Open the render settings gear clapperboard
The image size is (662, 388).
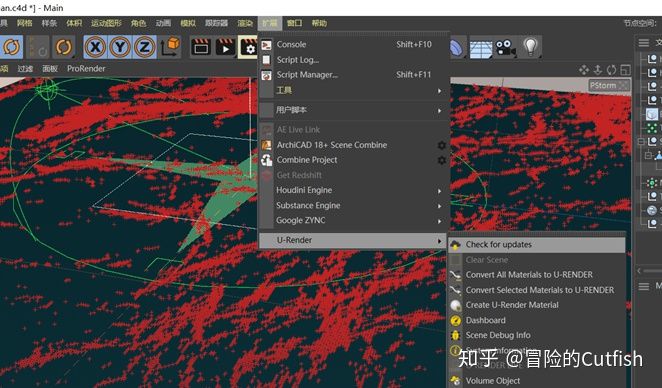click(248, 47)
